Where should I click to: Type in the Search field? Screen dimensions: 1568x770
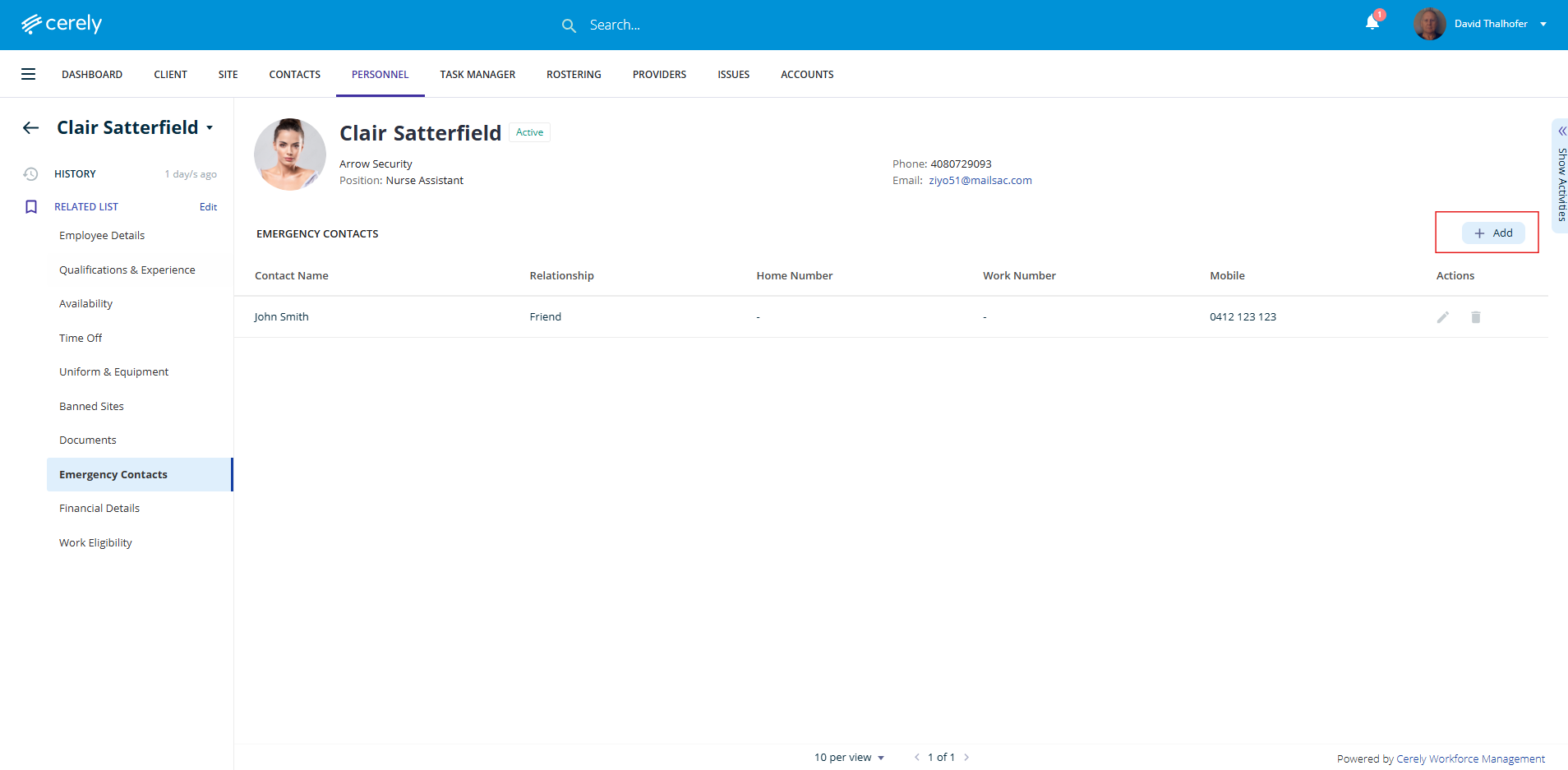(x=657, y=25)
